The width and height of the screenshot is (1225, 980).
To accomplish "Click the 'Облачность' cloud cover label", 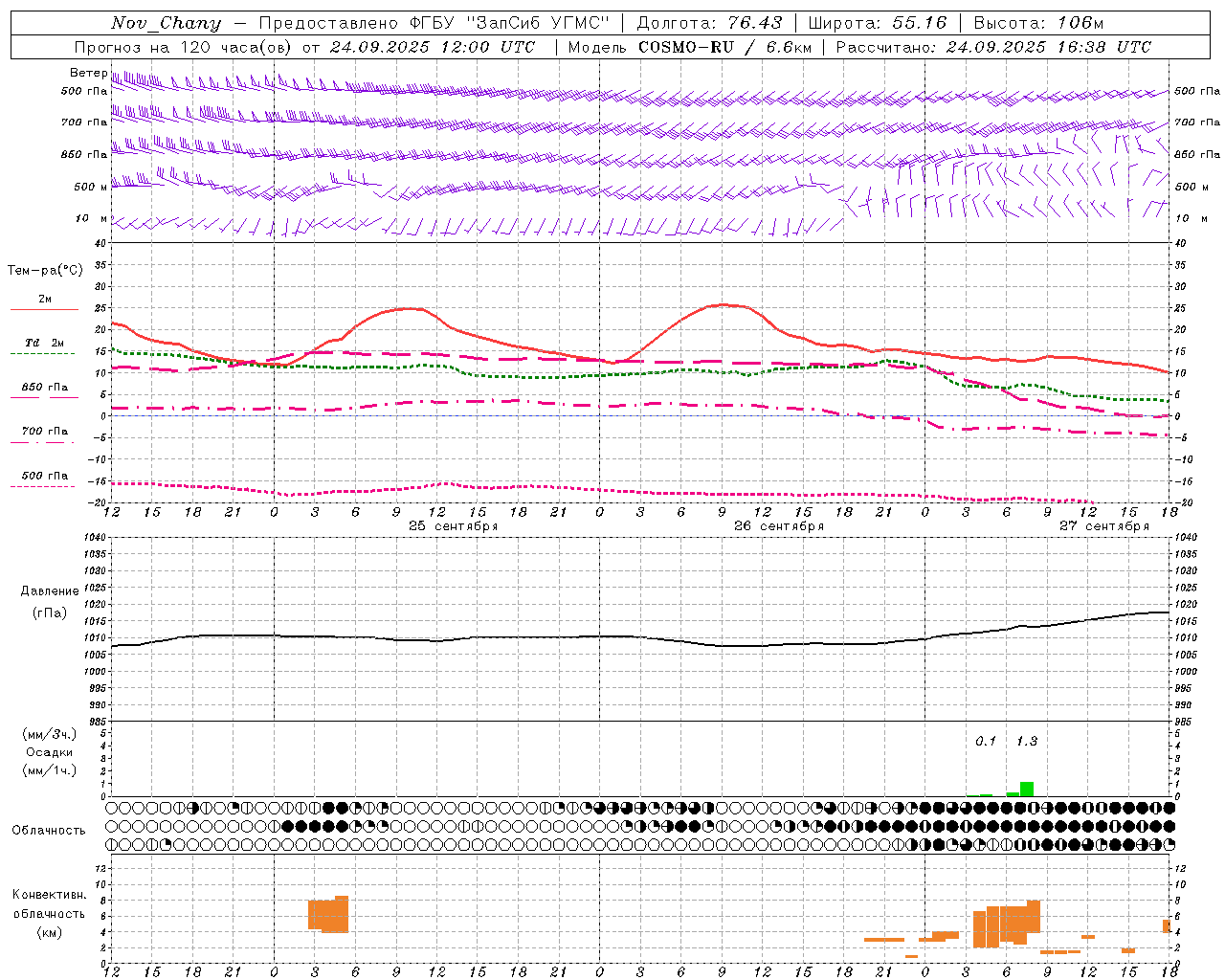I will pyautogui.click(x=49, y=831).
